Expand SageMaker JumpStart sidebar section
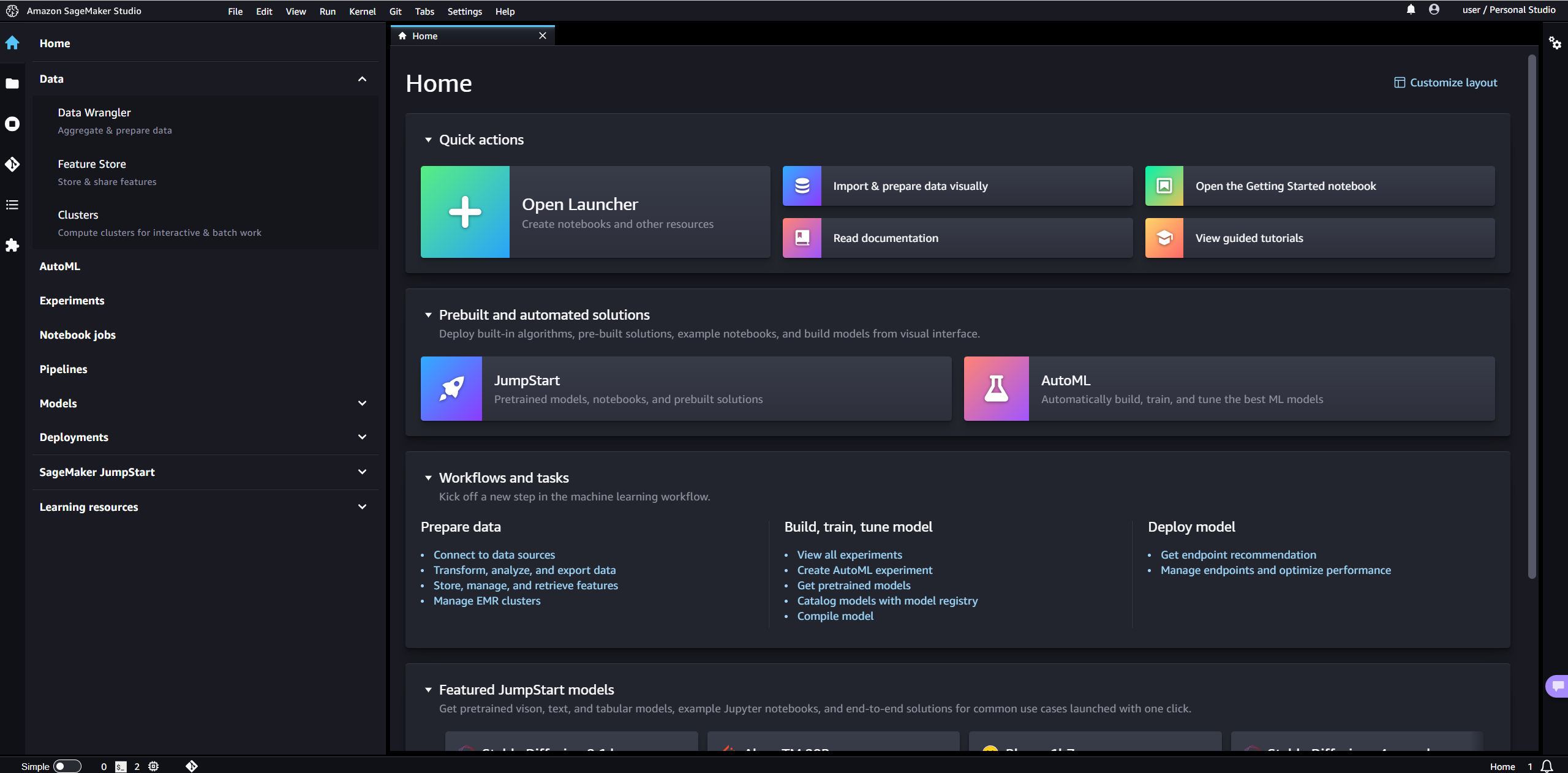The image size is (1568, 773). pyautogui.click(x=362, y=472)
